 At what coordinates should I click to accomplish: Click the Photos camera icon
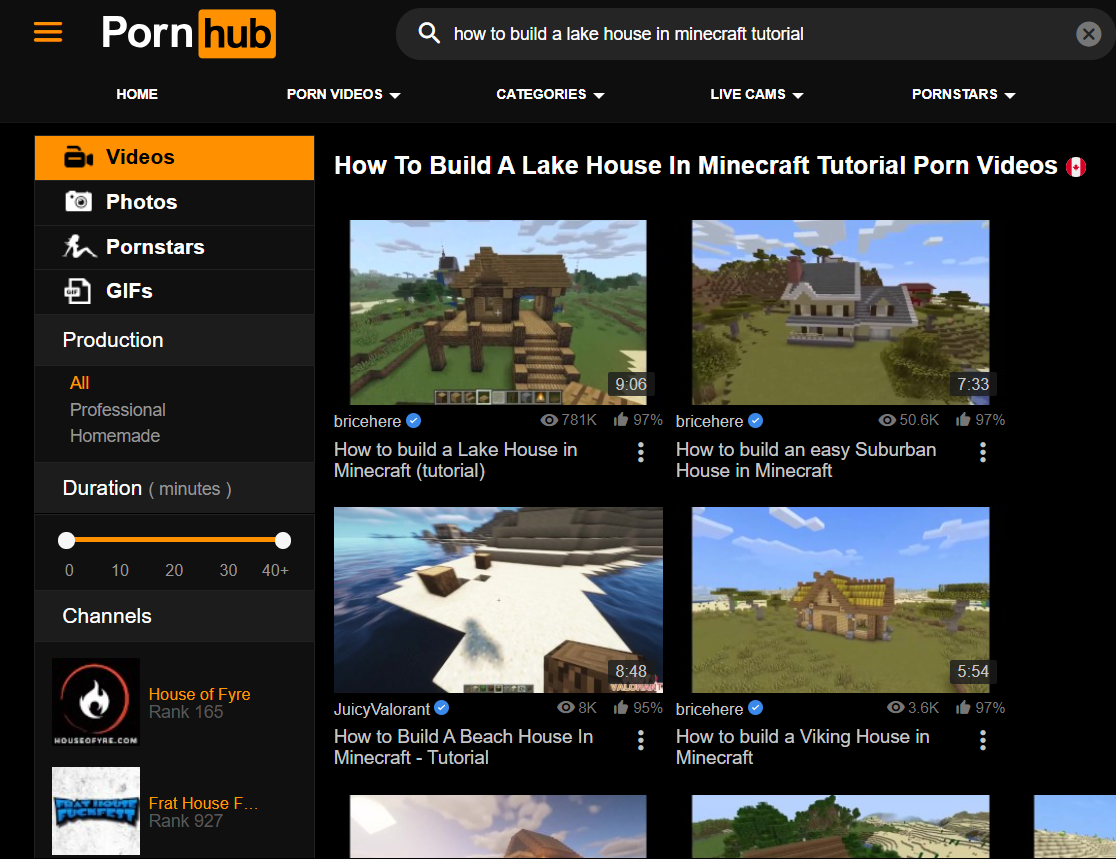pyautogui.click(x=78, y=201)
